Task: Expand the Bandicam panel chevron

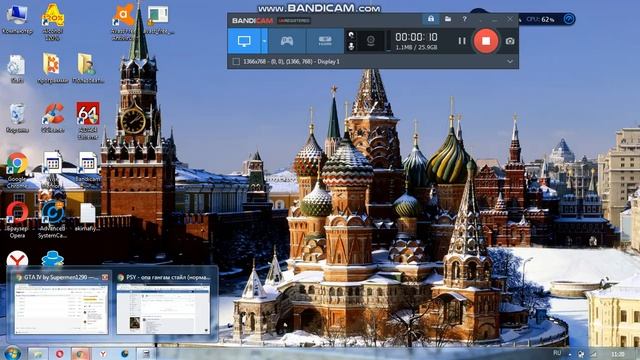Action: (x=510, y=62)
